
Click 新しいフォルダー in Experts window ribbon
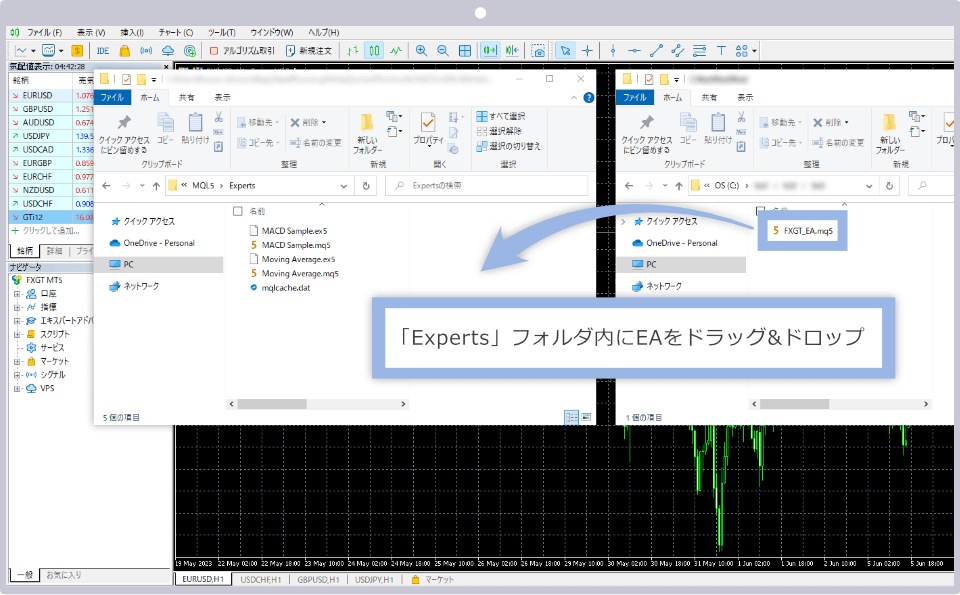[x=367, y=133]
